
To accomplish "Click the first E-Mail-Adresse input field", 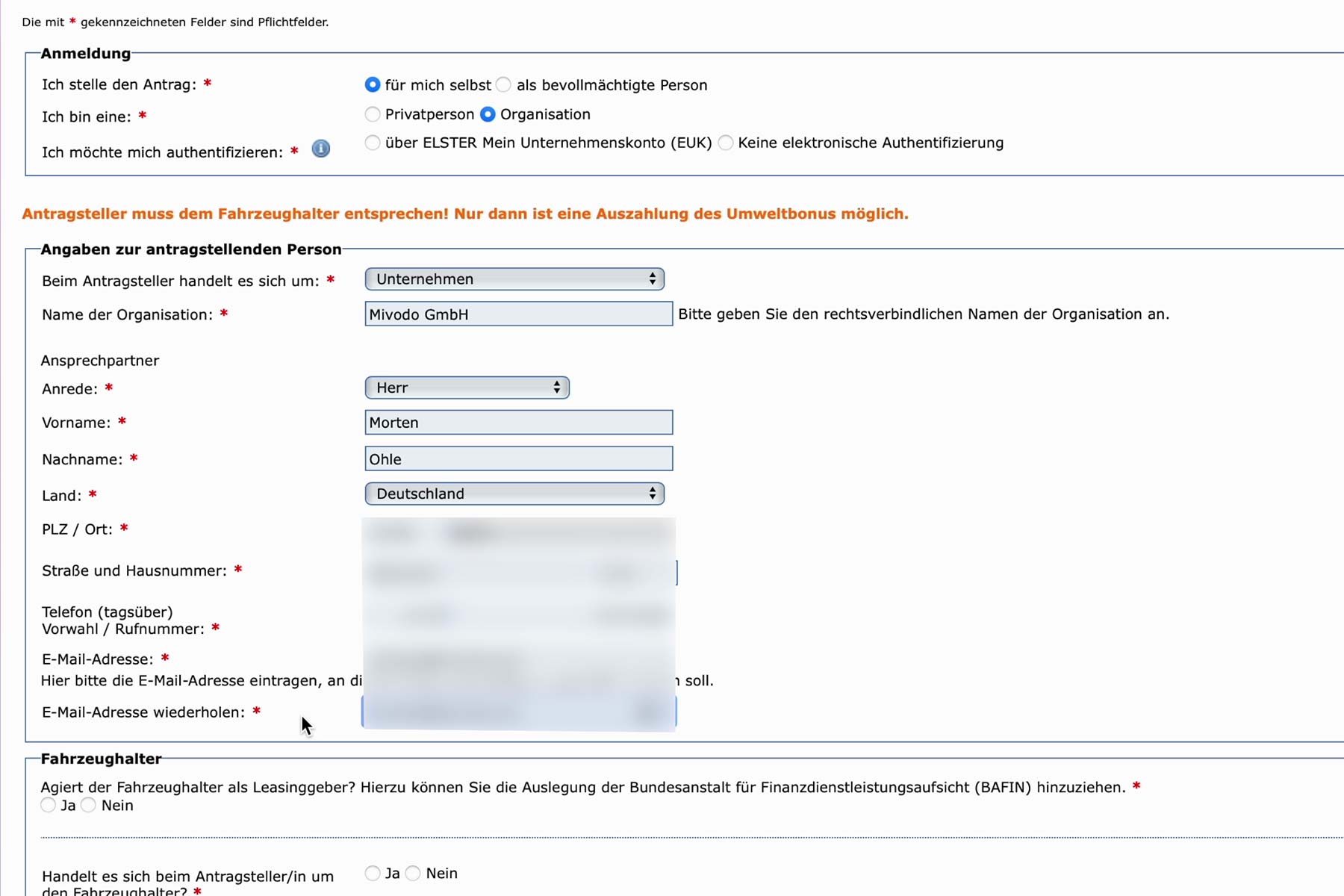I will tap(518, 661).
